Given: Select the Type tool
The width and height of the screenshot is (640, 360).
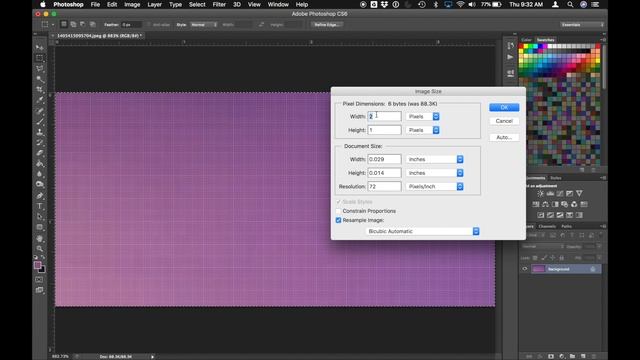Looking at the screenshot, I should 40,206.
